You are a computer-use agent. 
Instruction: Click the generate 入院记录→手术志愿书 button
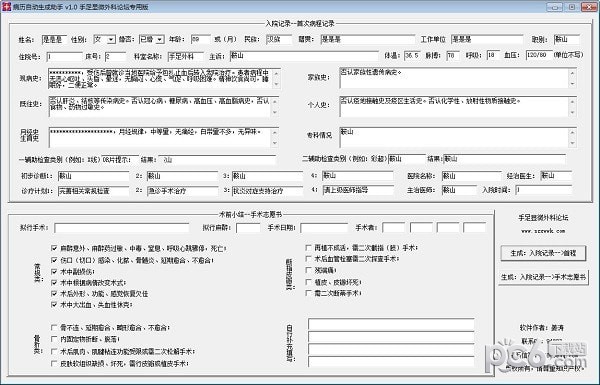click(x=543, y=277)
